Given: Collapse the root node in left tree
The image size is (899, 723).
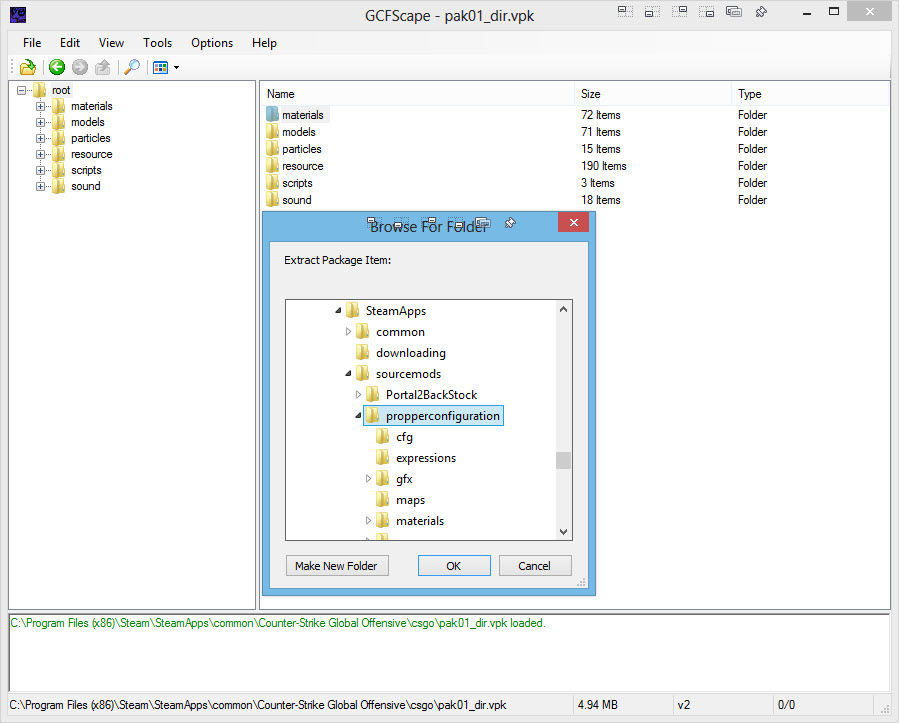Looking at the screenshot, I should [21, 90].
